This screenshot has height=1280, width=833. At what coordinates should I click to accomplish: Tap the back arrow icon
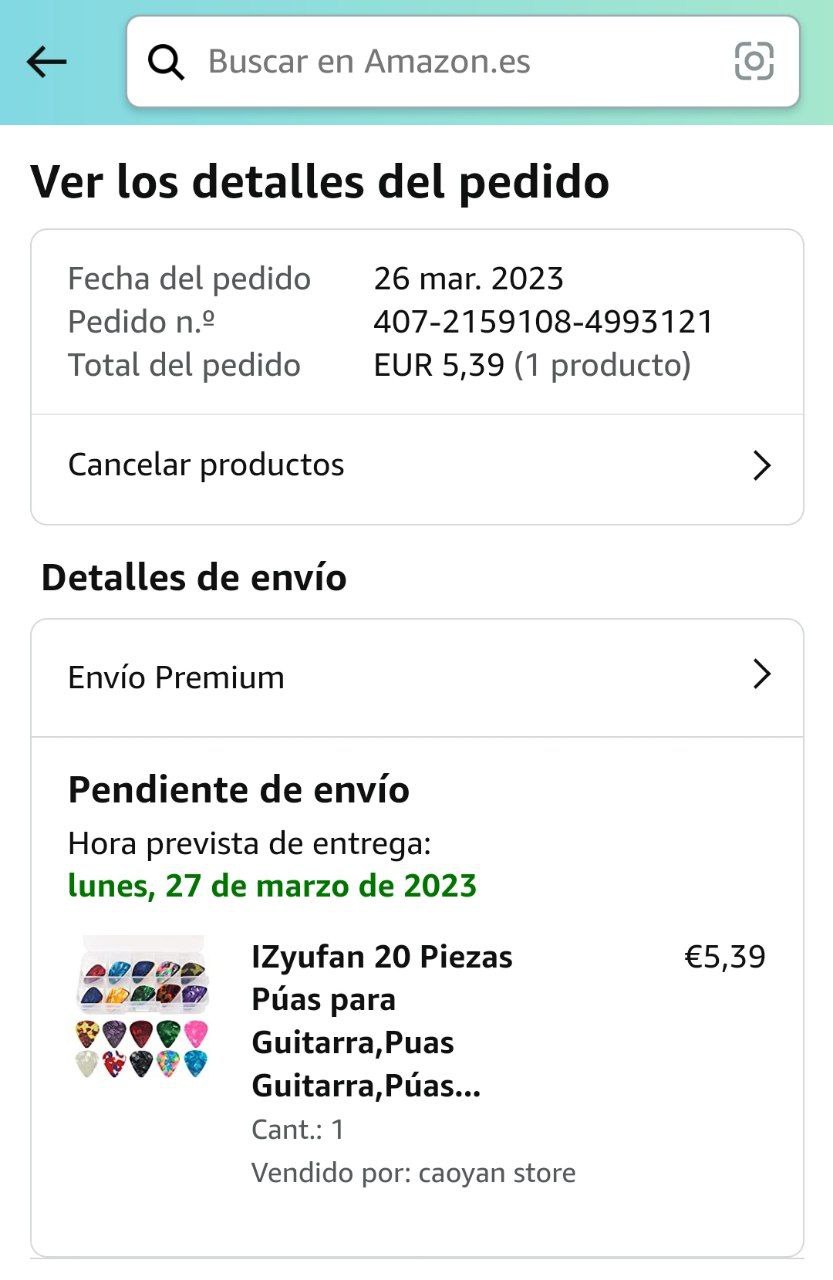click(46, 62)
